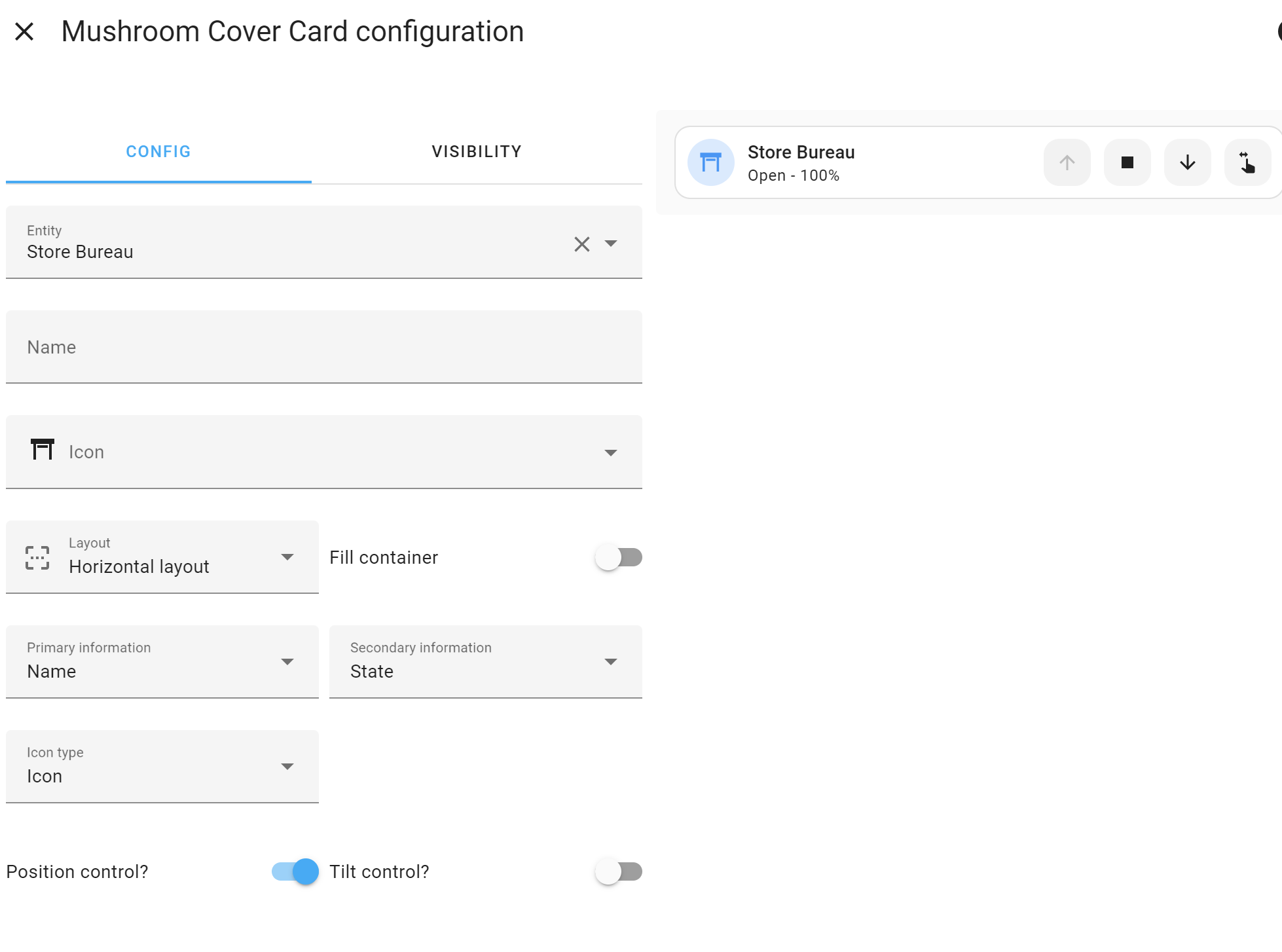
Task: Switch to the Visibility tab
Action: click(x=477, y=152)
